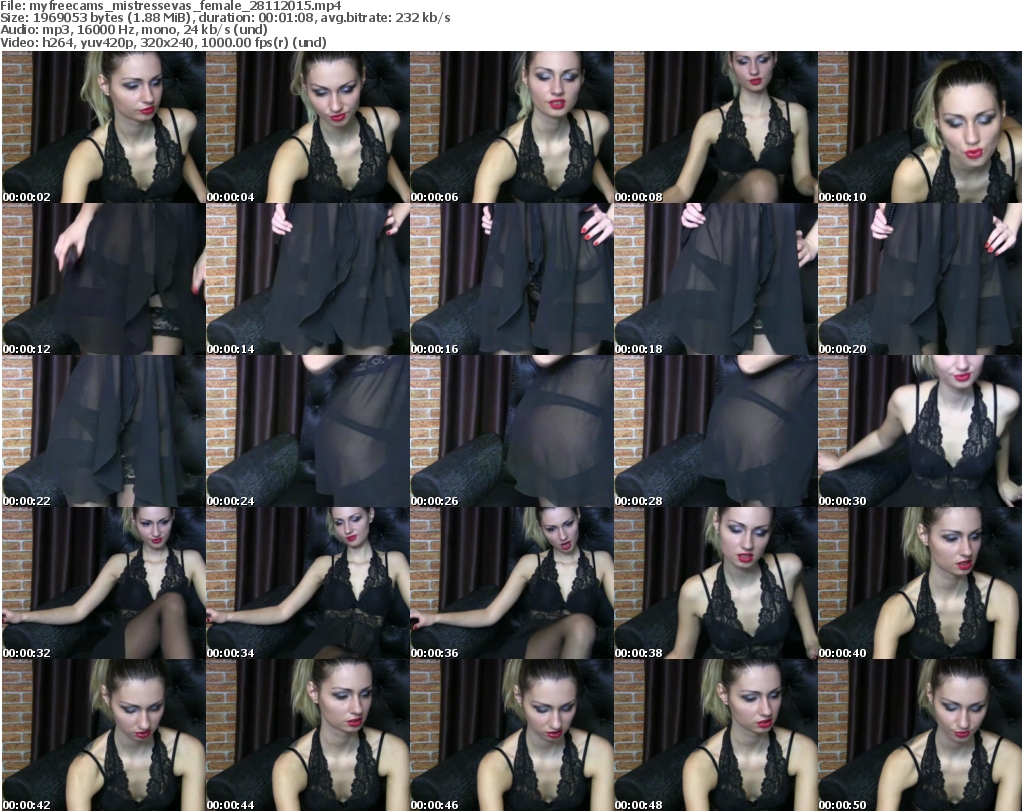Click the frame stamped 00:00:24
The width and height of the screenshot is (1024, 811).
(x=308, y=432)
